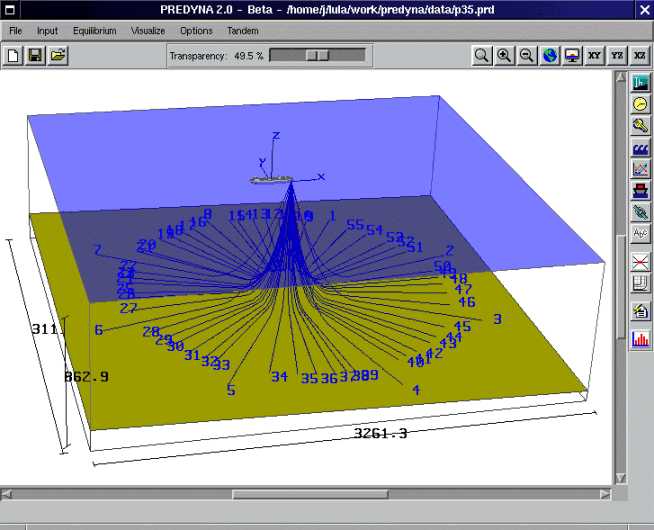Save the file with the floppy disk icon

point(35,55)
